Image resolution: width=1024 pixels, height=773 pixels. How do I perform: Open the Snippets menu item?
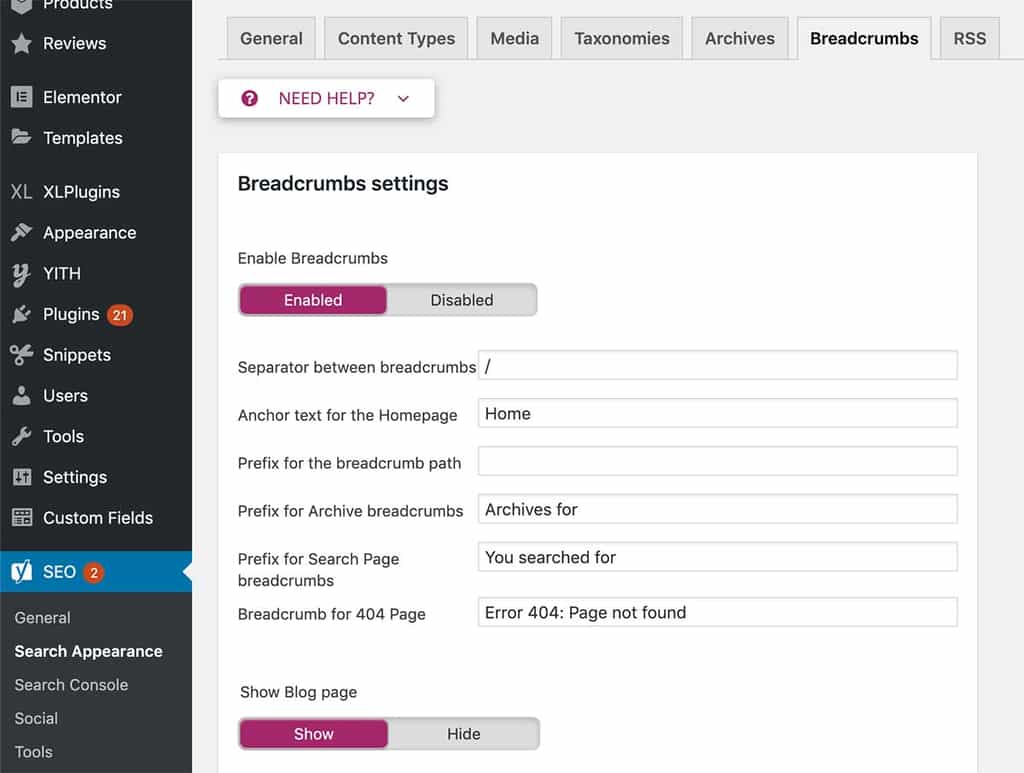(96, 355)
